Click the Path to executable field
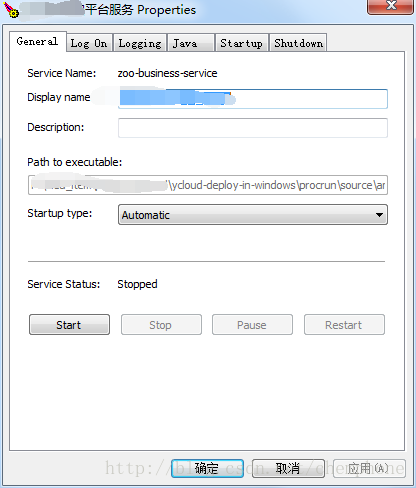 [208, 185]
